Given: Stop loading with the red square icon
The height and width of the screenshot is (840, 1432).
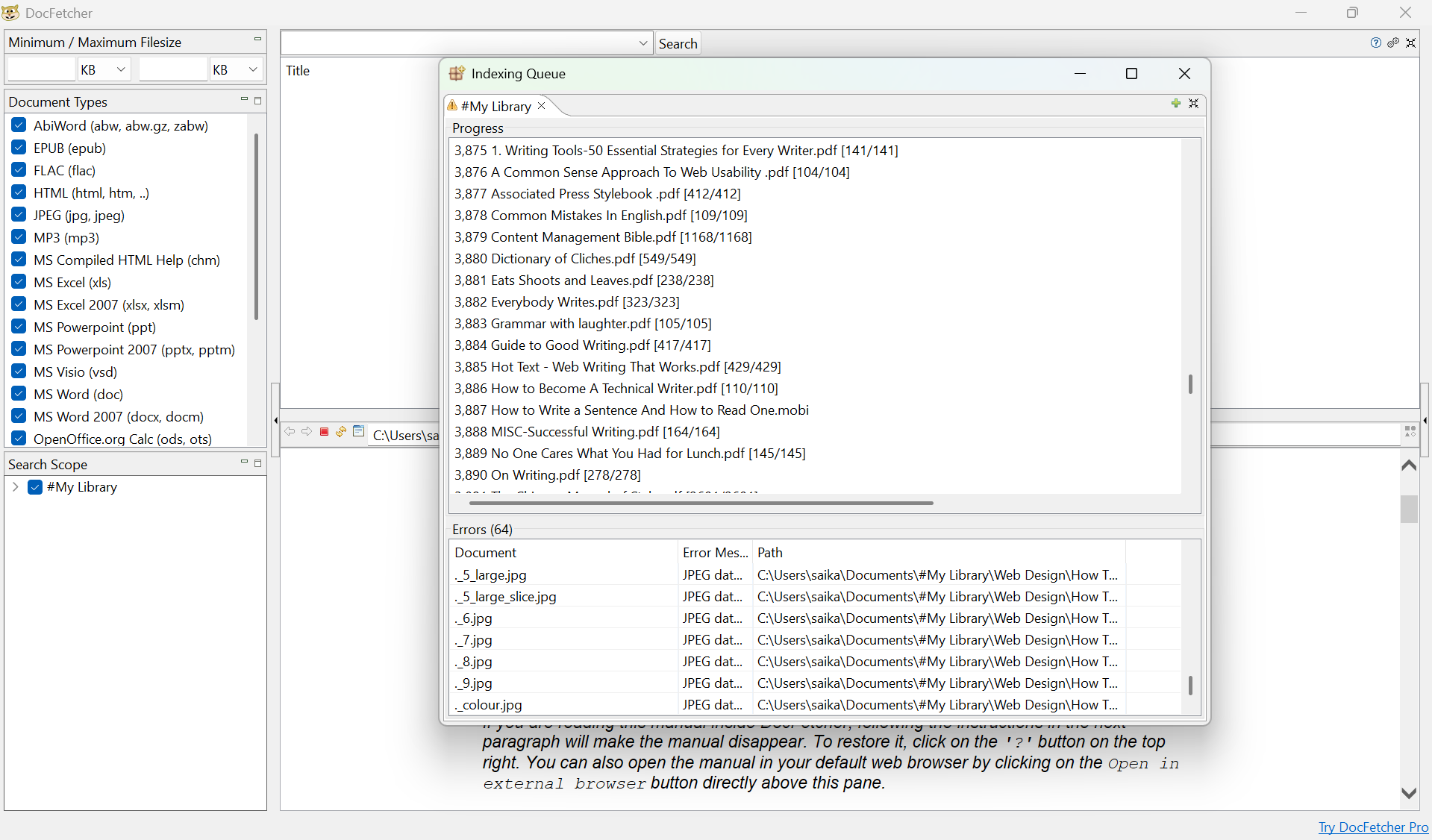Looking at the screenshot, I should click(324, 431).
